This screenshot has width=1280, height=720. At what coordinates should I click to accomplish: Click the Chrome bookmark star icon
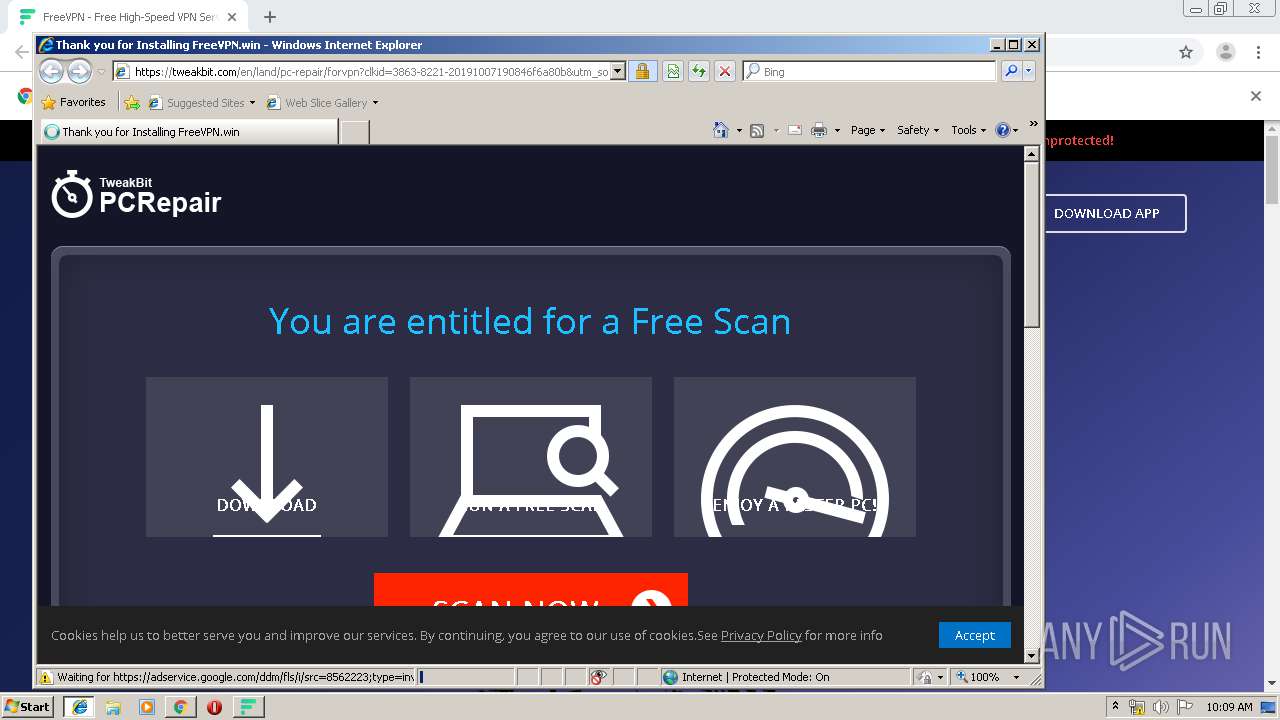click(1186, 52)
